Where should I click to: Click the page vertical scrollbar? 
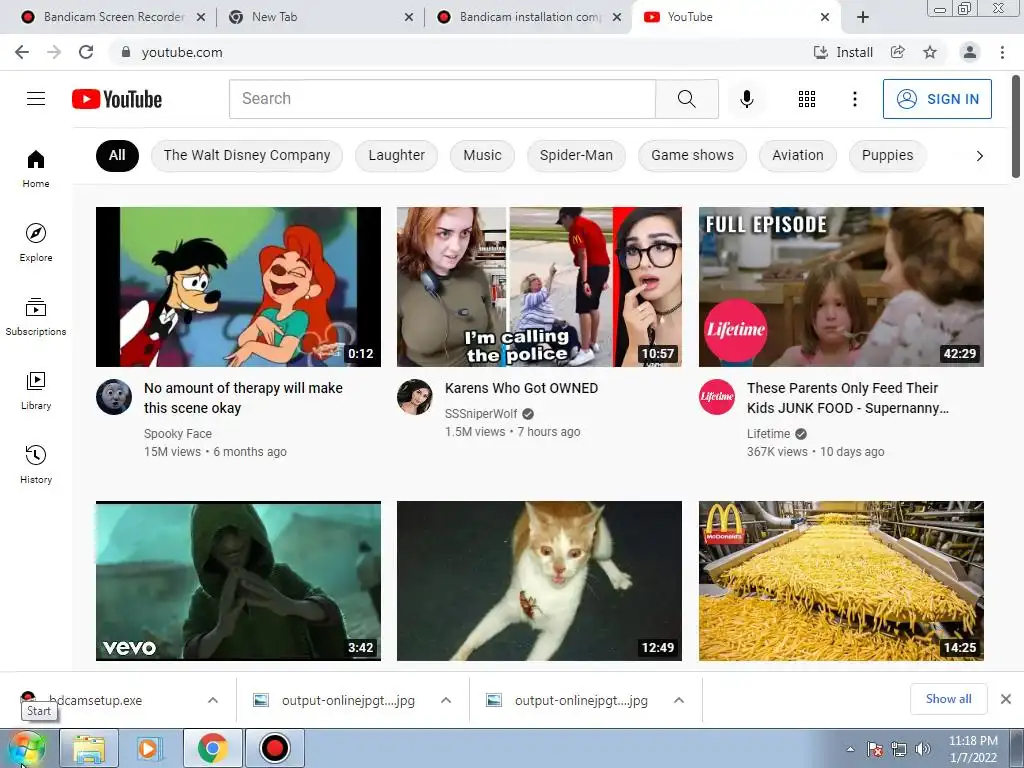(x=1016, y=126)
